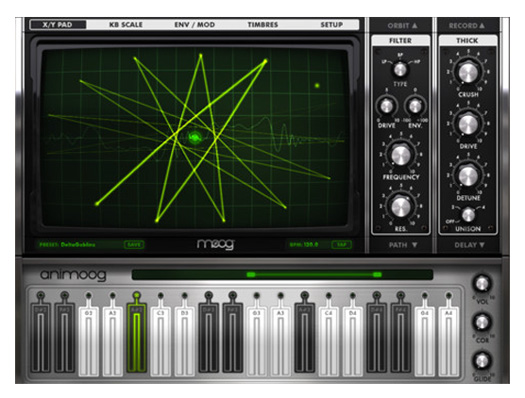The height and width of the screenshot is (398, 525).
Task: Play the A2 white key
Action: (112, 341)
